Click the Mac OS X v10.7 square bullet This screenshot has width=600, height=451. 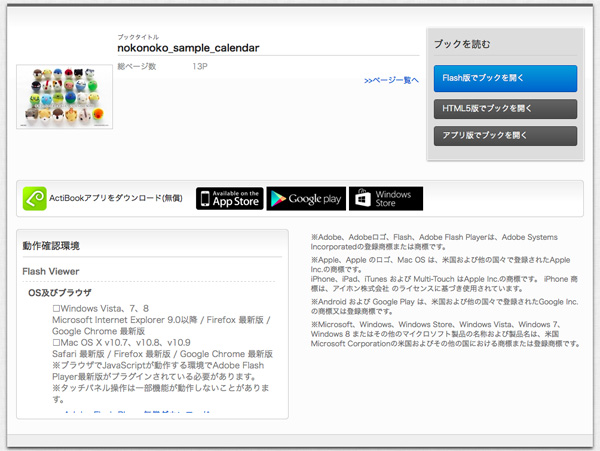57,342
